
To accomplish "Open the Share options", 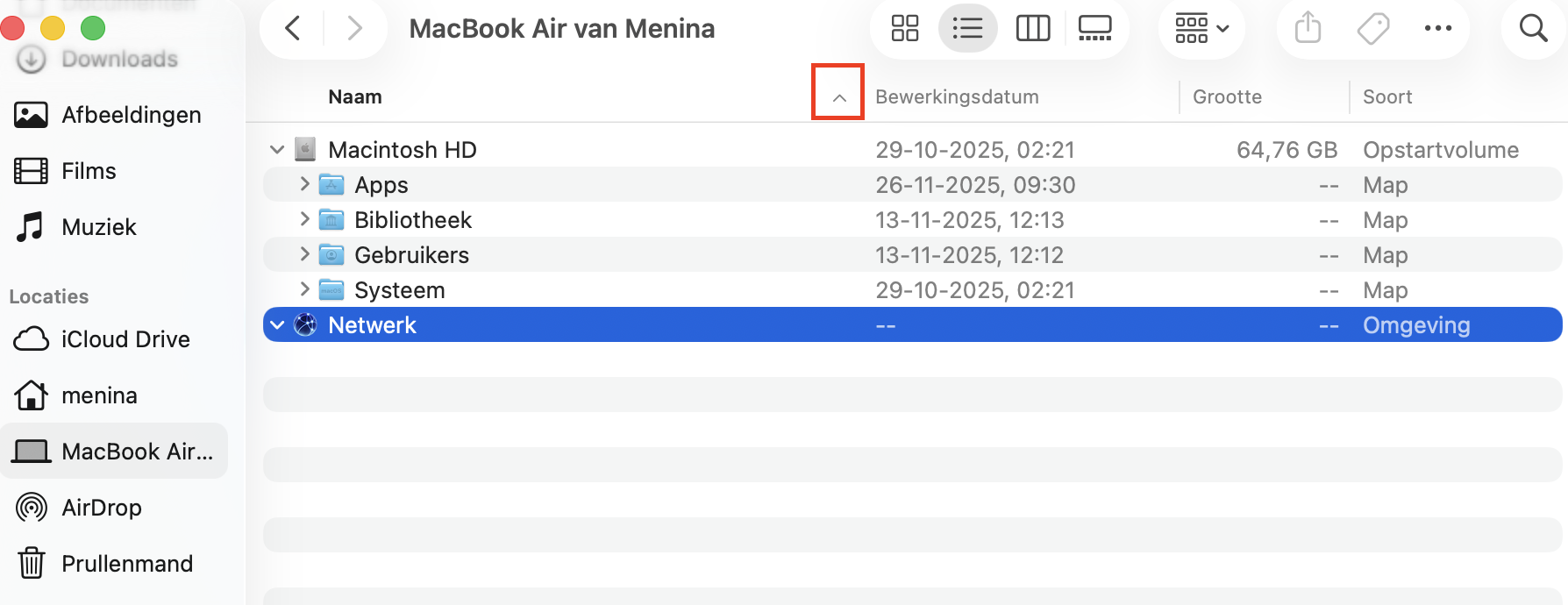I will pyautogui.click(x=1308, y=27).
